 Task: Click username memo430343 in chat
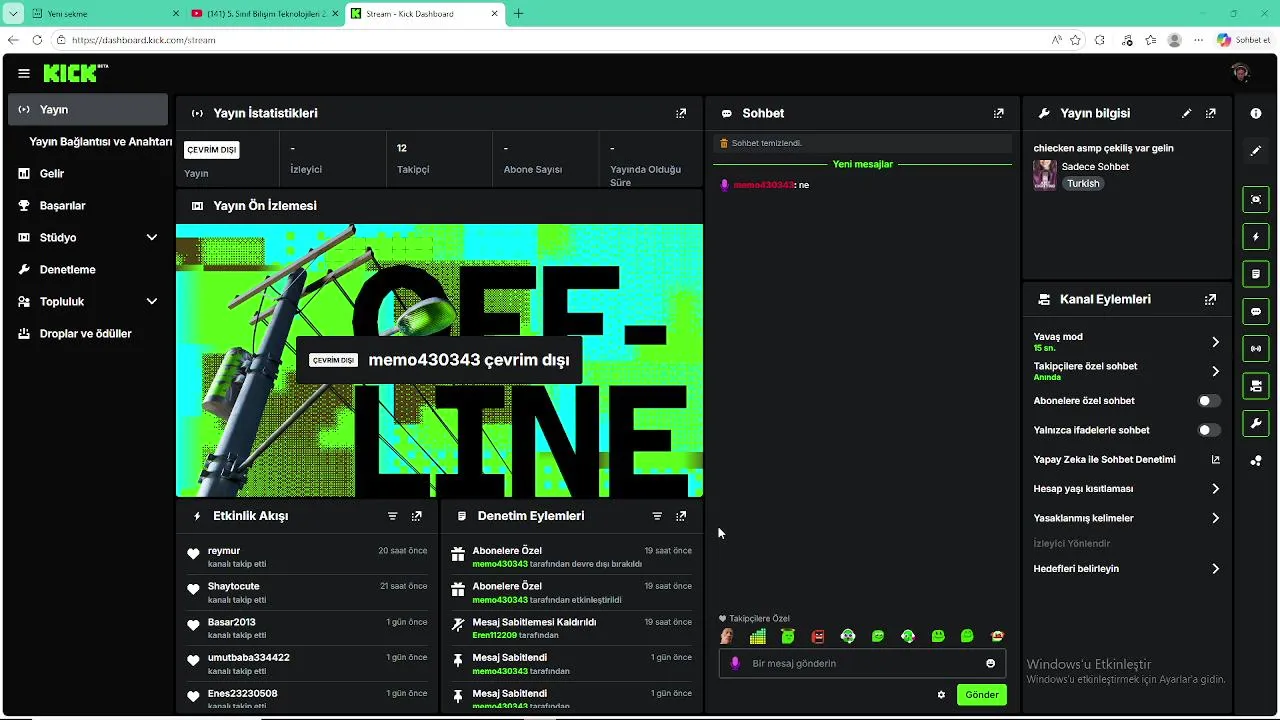tap(763, 185)
